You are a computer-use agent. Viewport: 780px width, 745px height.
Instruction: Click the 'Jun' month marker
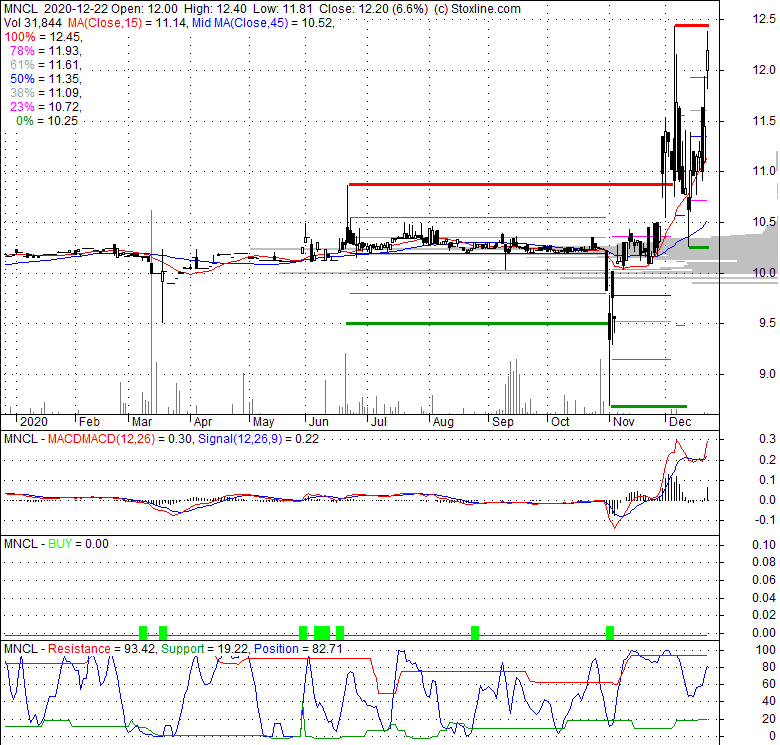pyautogui.click(x=319, y=422)
